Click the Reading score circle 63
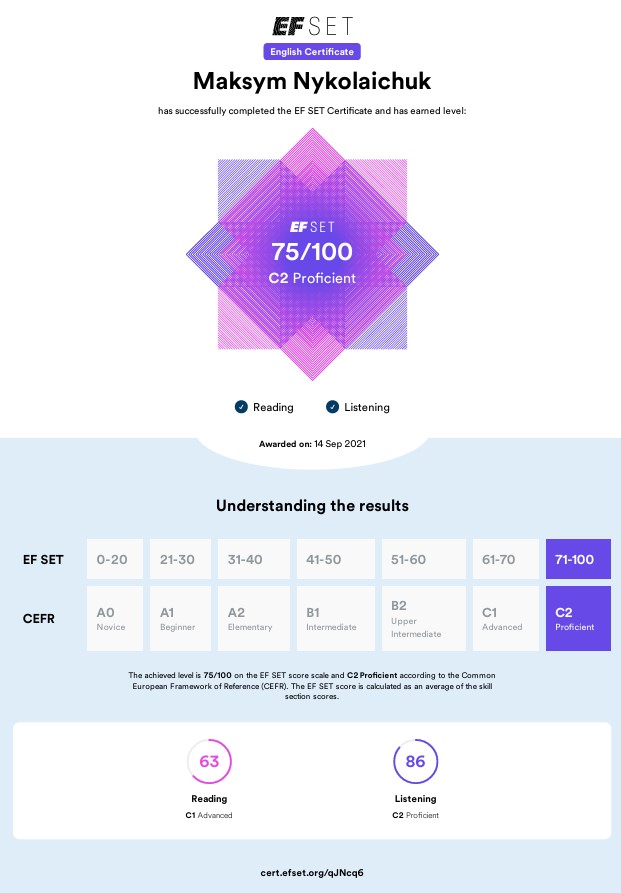Viewport: 621px width, 893px height. click(x=209, y=762)
